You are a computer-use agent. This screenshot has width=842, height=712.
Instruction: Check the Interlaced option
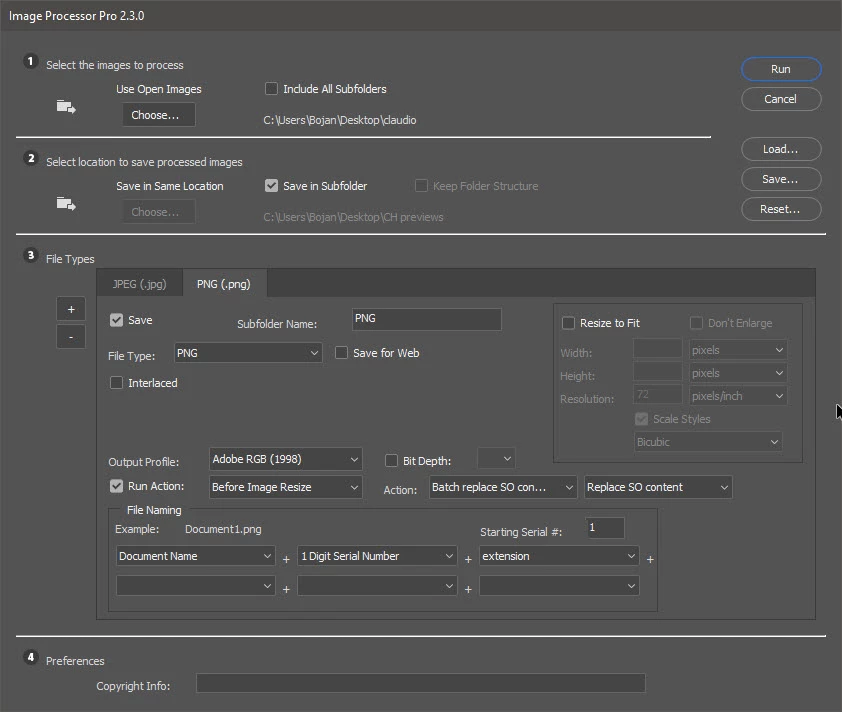[x=116, y=383]
